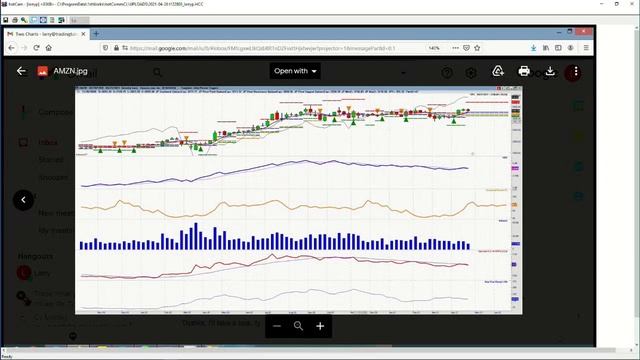Viewport: 640px width, 360px height.
Task: Click the save icon in the recorder toolbar
Action: click(x=5, y=20)
